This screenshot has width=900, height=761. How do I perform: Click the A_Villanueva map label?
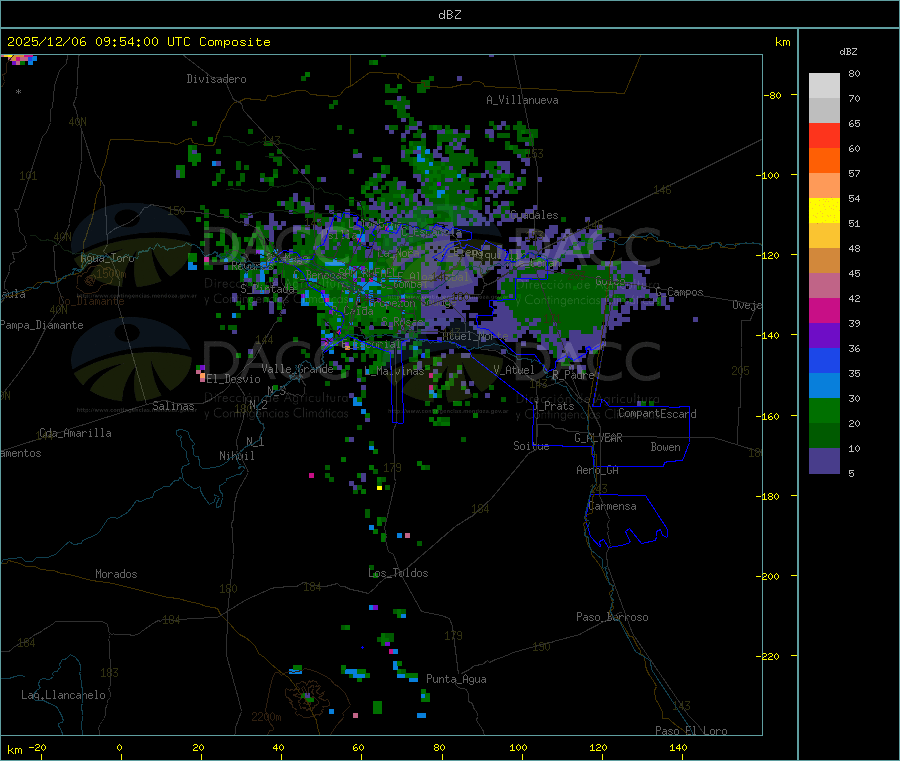pyautogui.click(x=522, y=100)
